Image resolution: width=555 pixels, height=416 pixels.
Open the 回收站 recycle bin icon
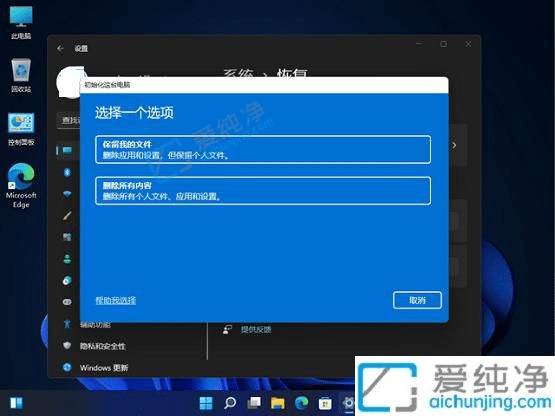pyautogui.click(x=21, y=75)
